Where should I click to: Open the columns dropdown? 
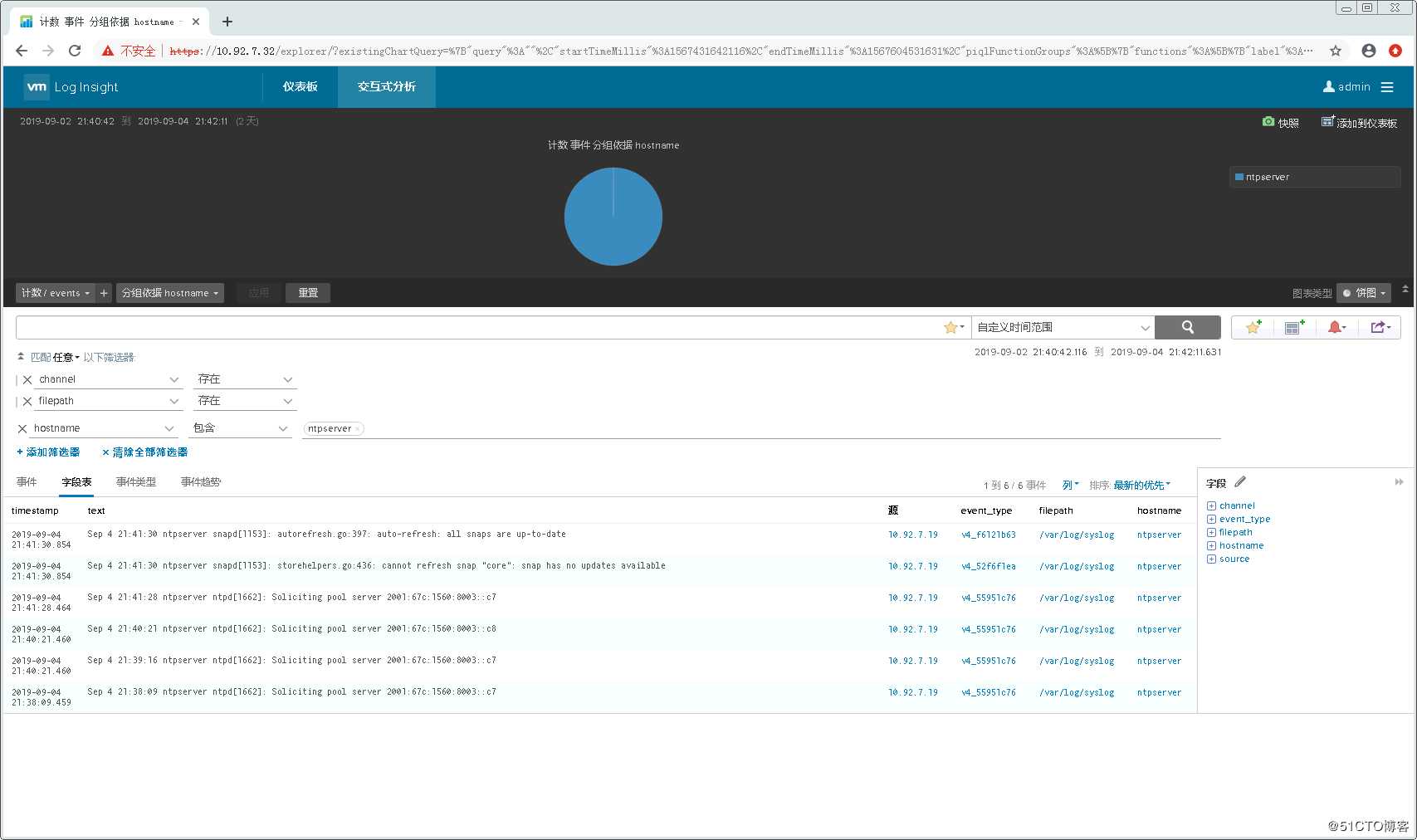[x=1070, y=486]
